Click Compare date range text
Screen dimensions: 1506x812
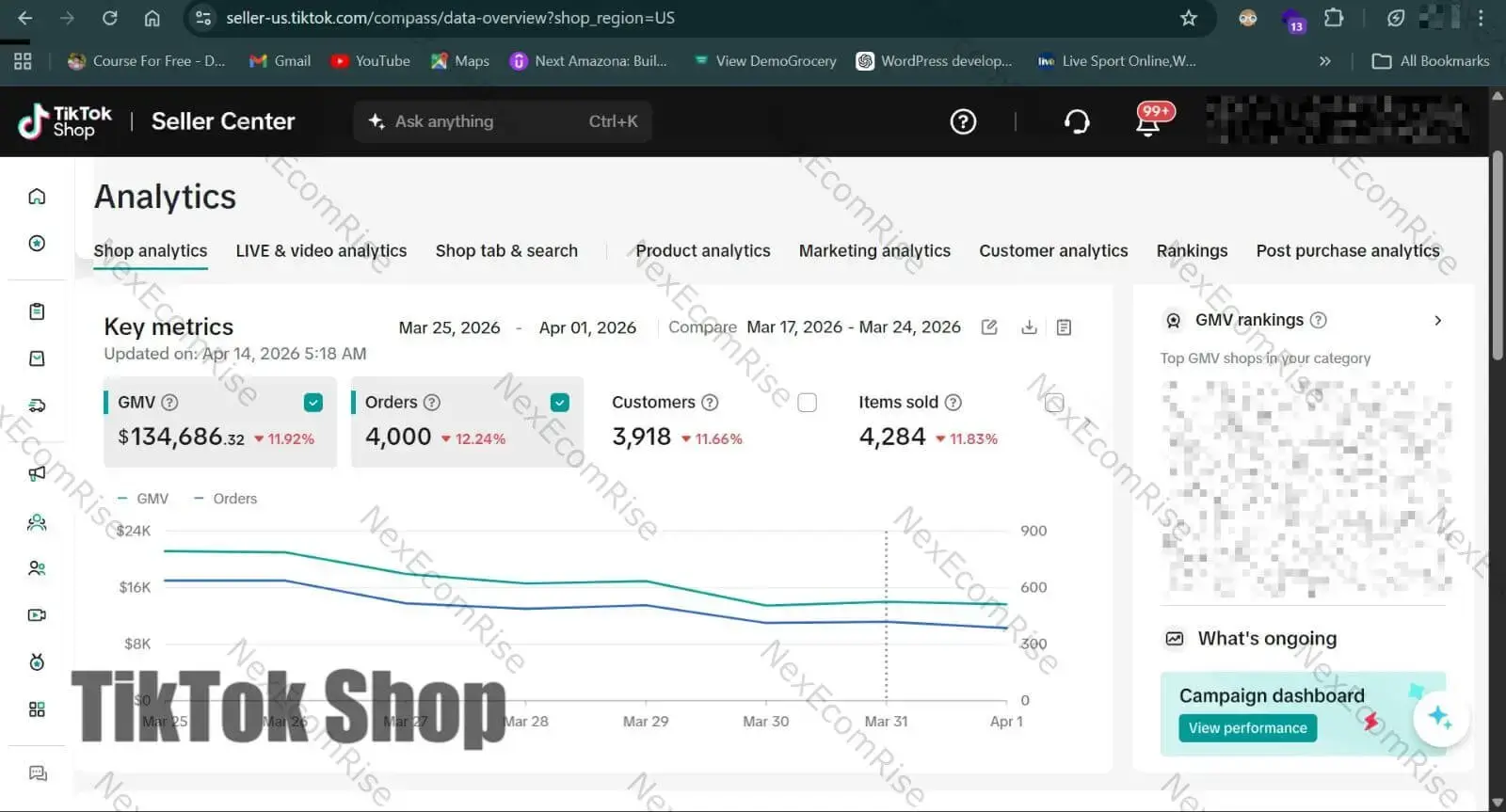tap(854, 327)
